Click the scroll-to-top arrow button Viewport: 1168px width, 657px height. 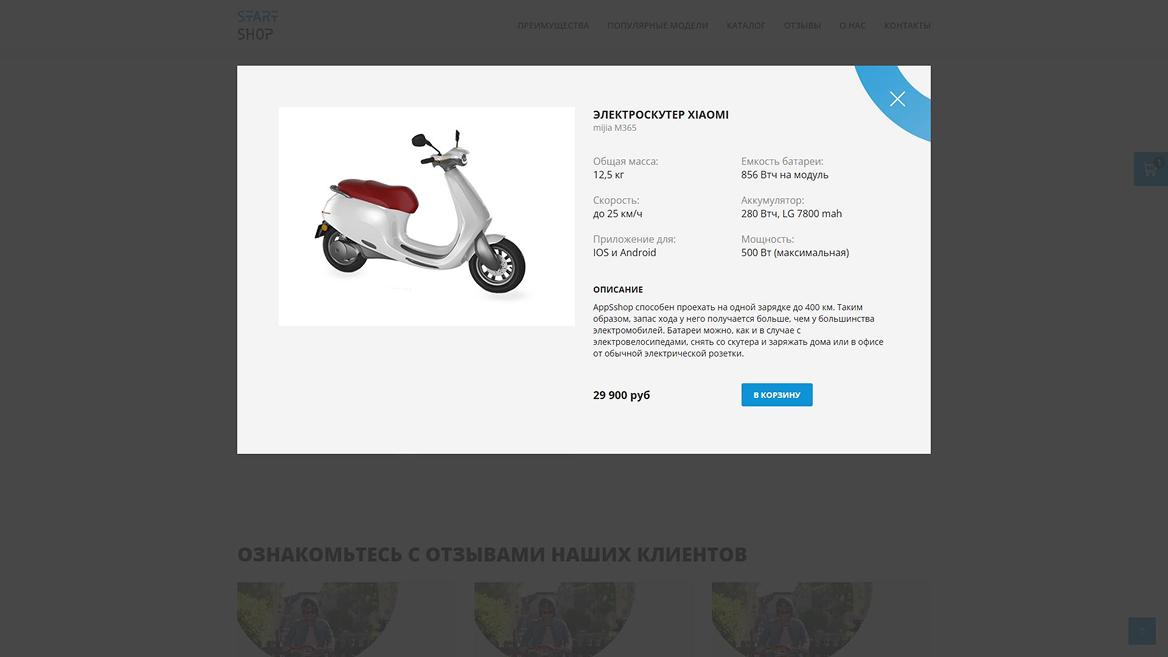click(x=1142, y=631)
